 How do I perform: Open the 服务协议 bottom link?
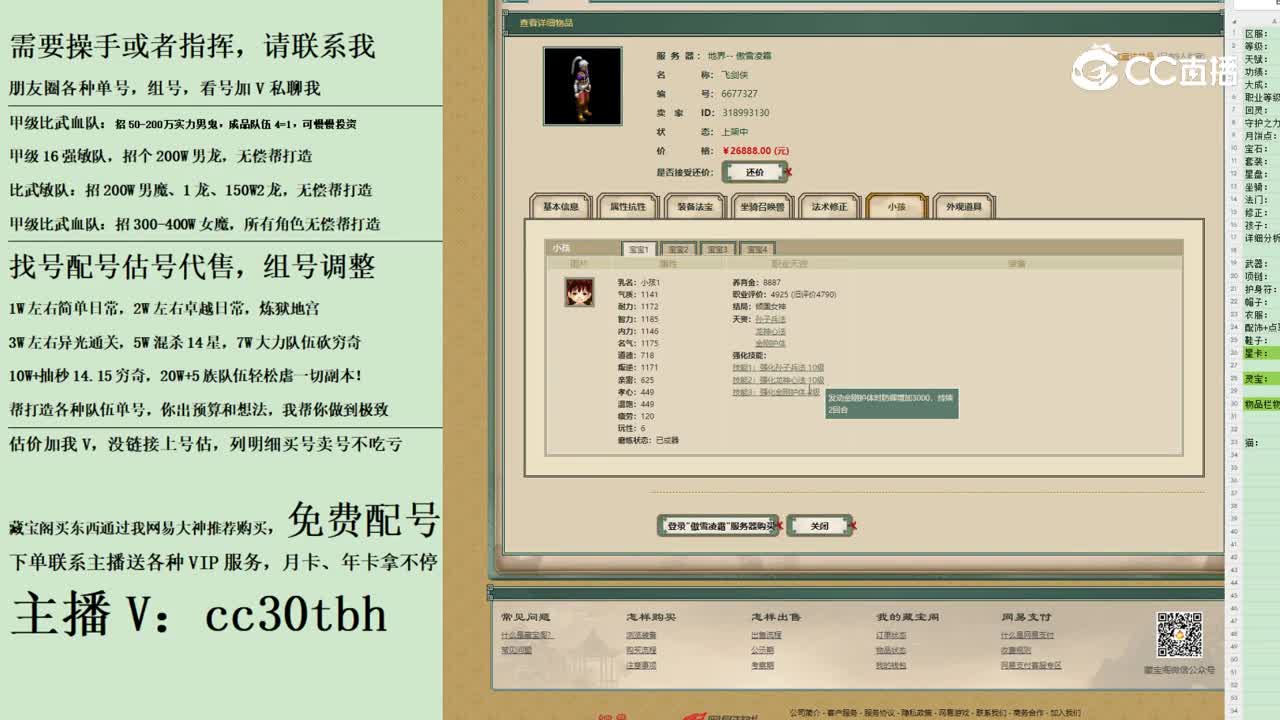click(x=880, y=713)
